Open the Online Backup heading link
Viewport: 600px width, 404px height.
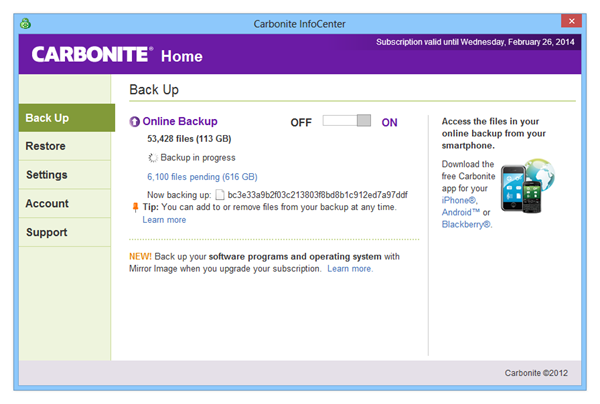tap(180, 121)
